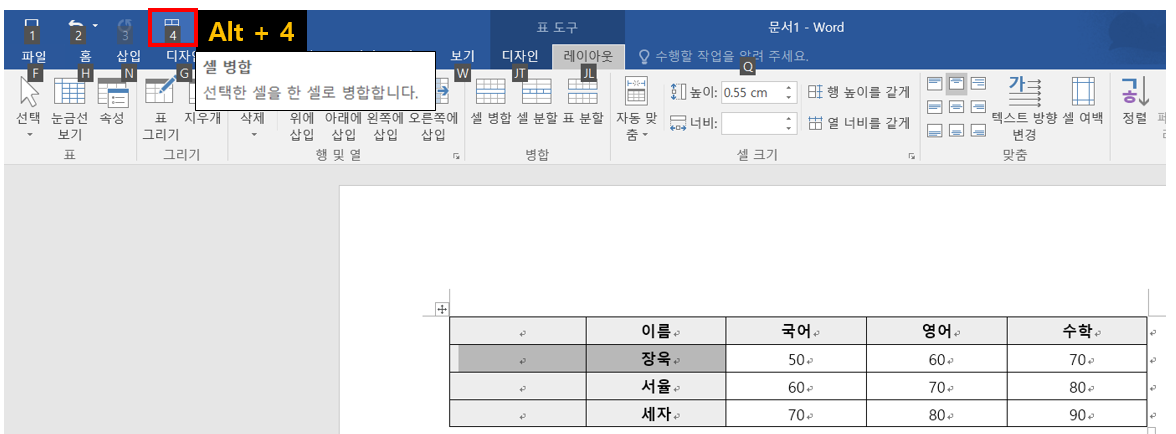The height and width of the screenshot is (434, 1176).
Task: Activate 표 그리기 (Draw Table) pencil tool
Action: click(x=160, y=111)
